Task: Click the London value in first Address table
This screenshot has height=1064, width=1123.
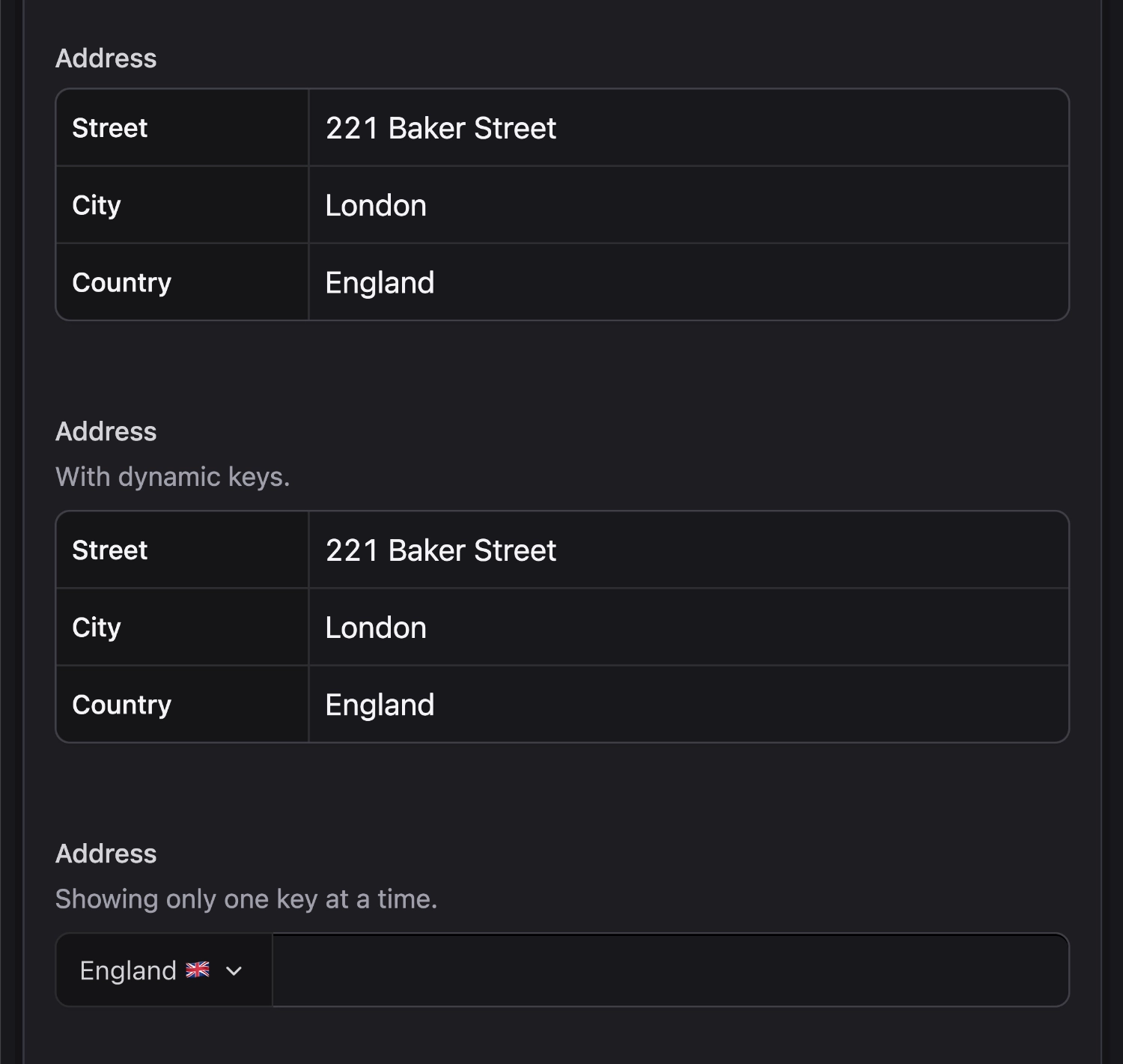Action: pos(375,204)
